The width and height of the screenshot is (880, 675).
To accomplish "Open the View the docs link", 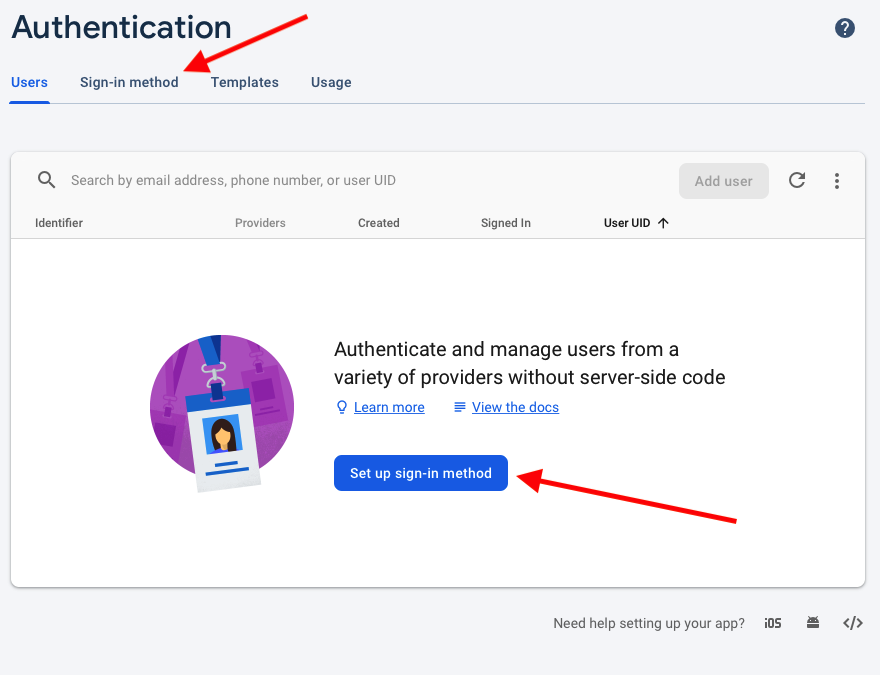I will (515, 407).
